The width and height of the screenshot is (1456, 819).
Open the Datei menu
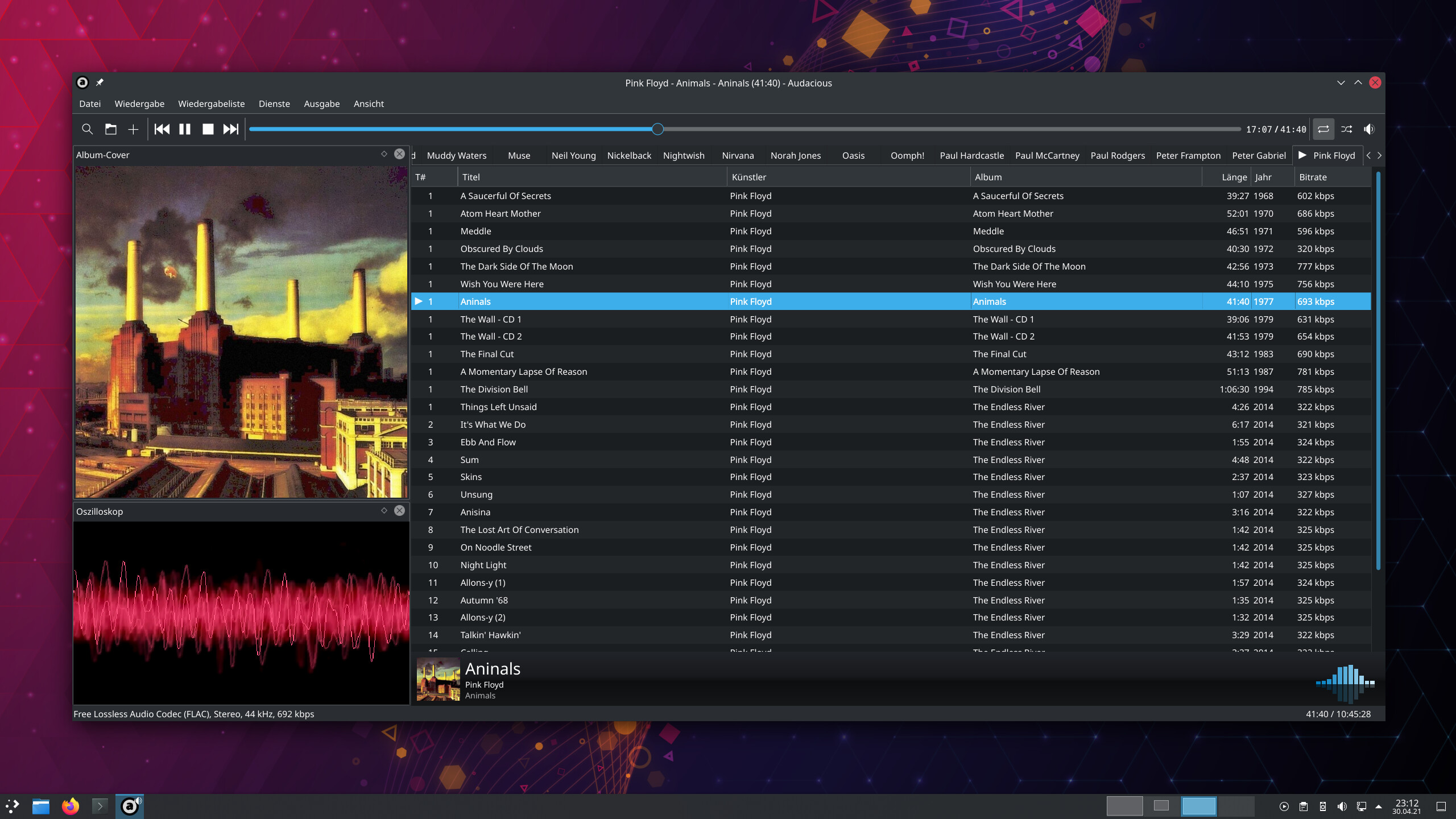point(90,104)
